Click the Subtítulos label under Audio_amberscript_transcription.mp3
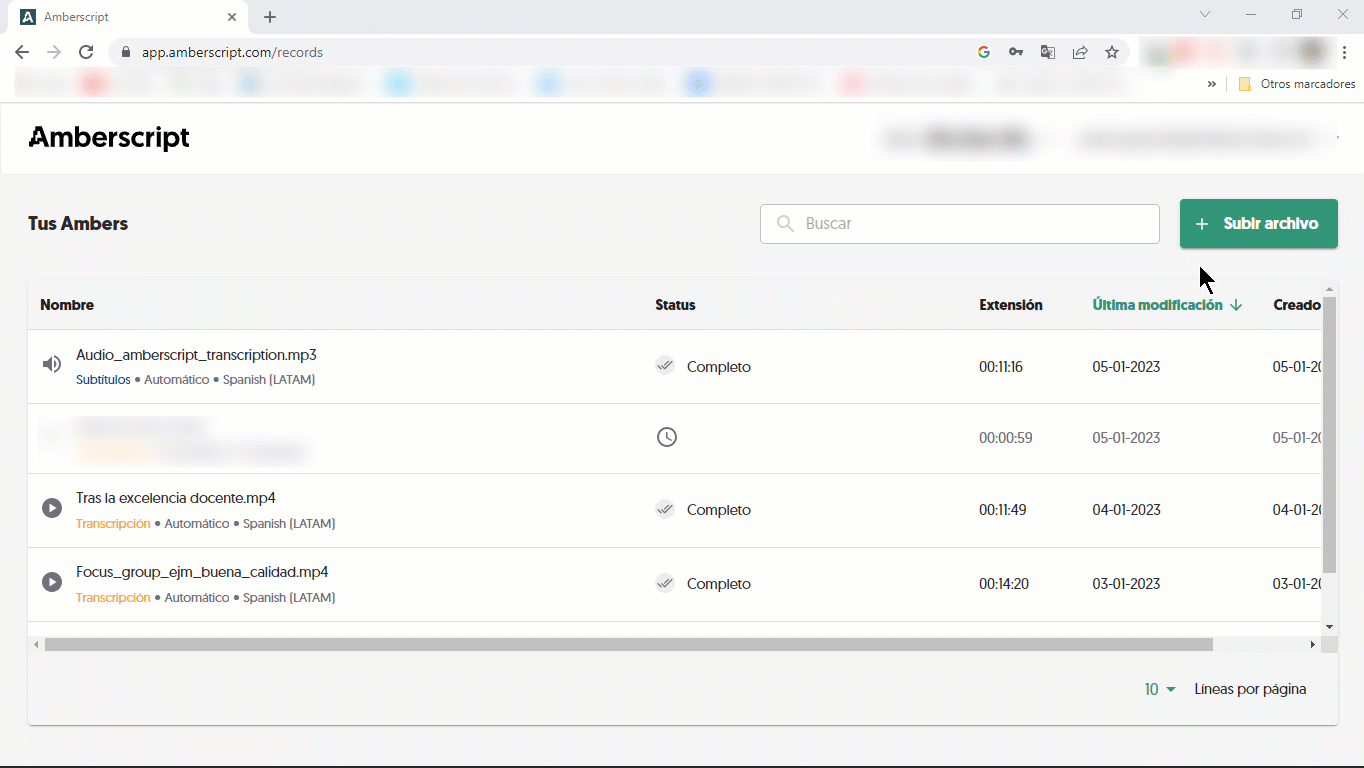Image resolution: width=1364 pixels, height=768 pixels. (103, 380)
